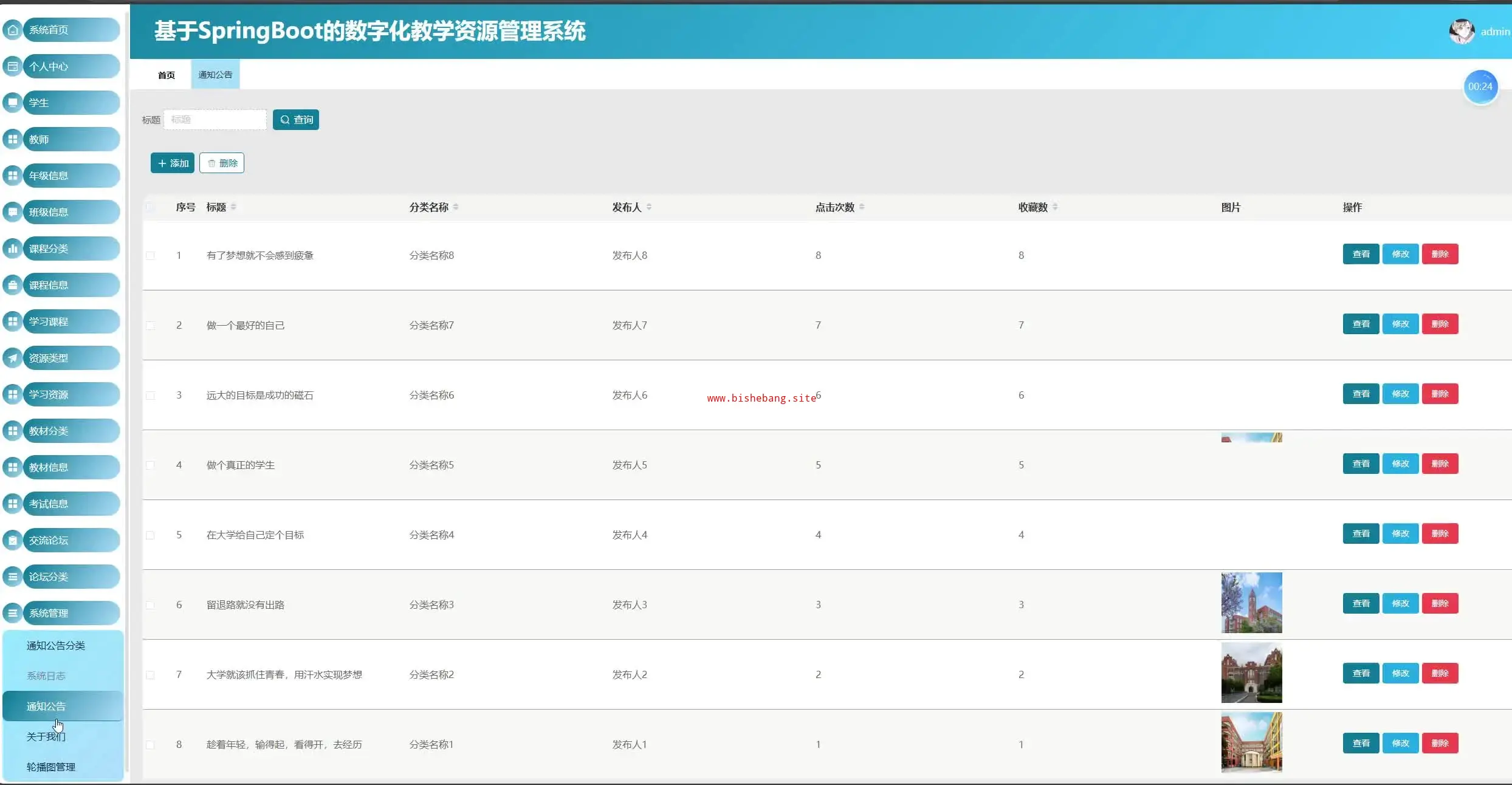Image resolution: width=1512 pixels, height=785 pixels.
Task: Click the admin avatar picture
Action: (1462, 32)
